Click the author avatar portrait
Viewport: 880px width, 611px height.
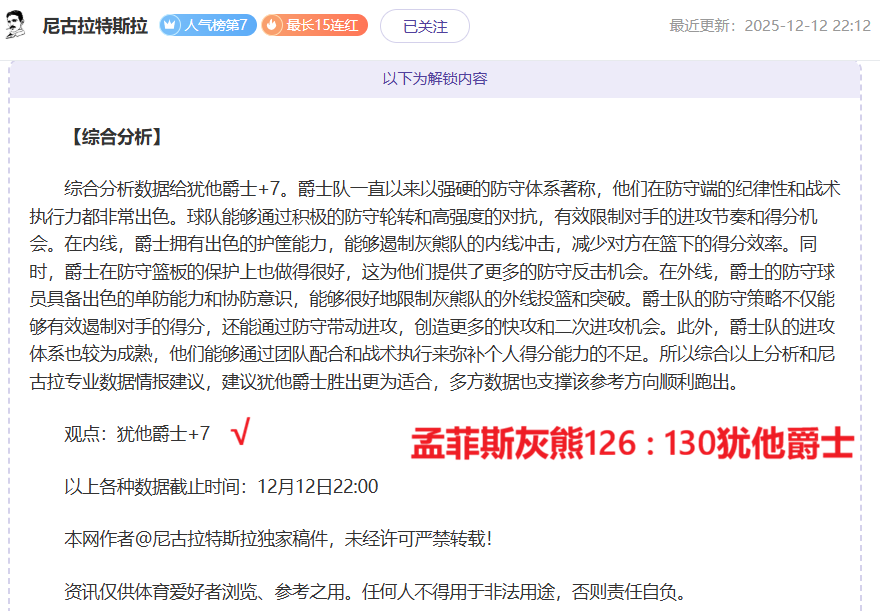[16, 25]
